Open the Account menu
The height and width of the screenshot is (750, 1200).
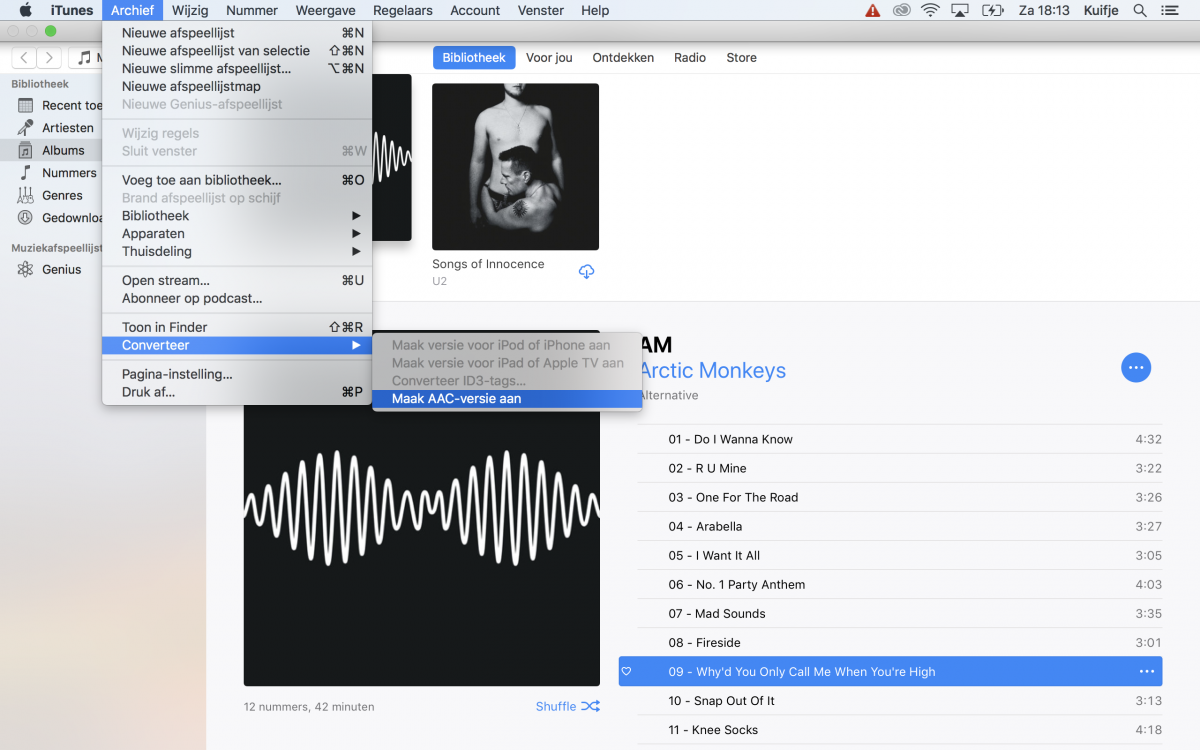click(475, 10)
